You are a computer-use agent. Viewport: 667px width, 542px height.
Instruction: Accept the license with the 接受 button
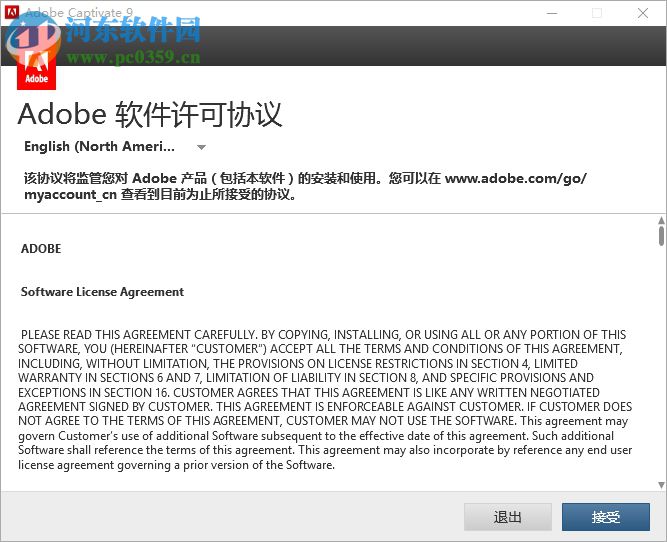click(x=605, y=517)
